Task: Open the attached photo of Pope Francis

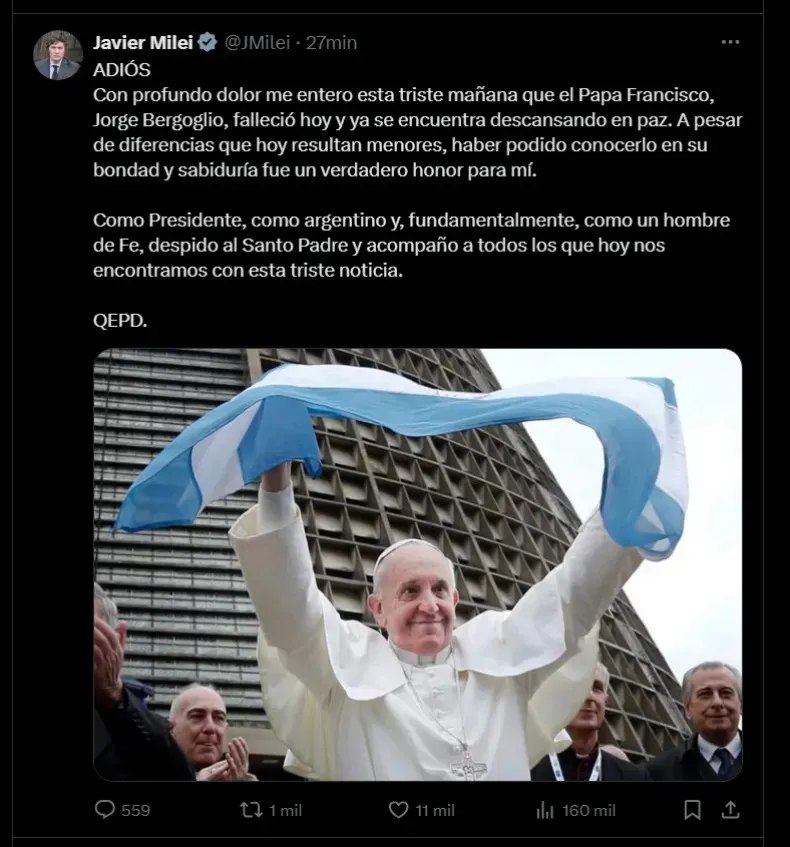Action: tap(418, 564)
